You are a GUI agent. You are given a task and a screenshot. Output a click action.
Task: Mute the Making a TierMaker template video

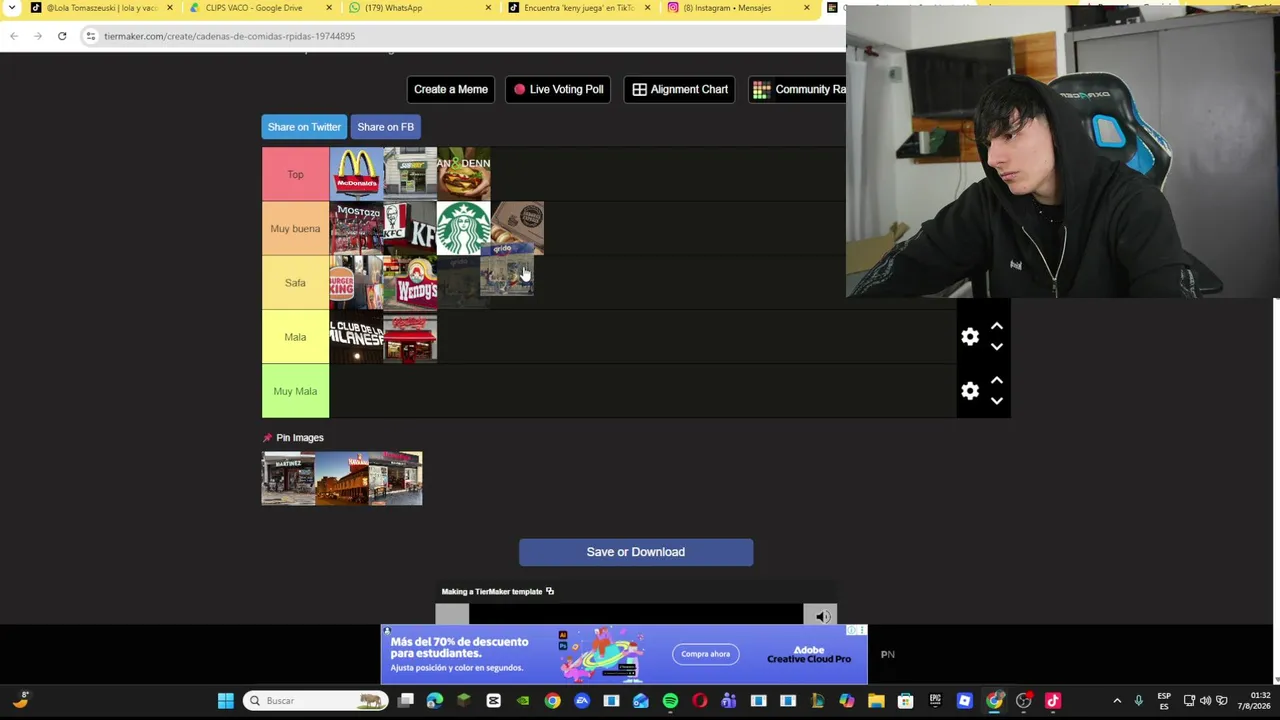tap(822, 617)
